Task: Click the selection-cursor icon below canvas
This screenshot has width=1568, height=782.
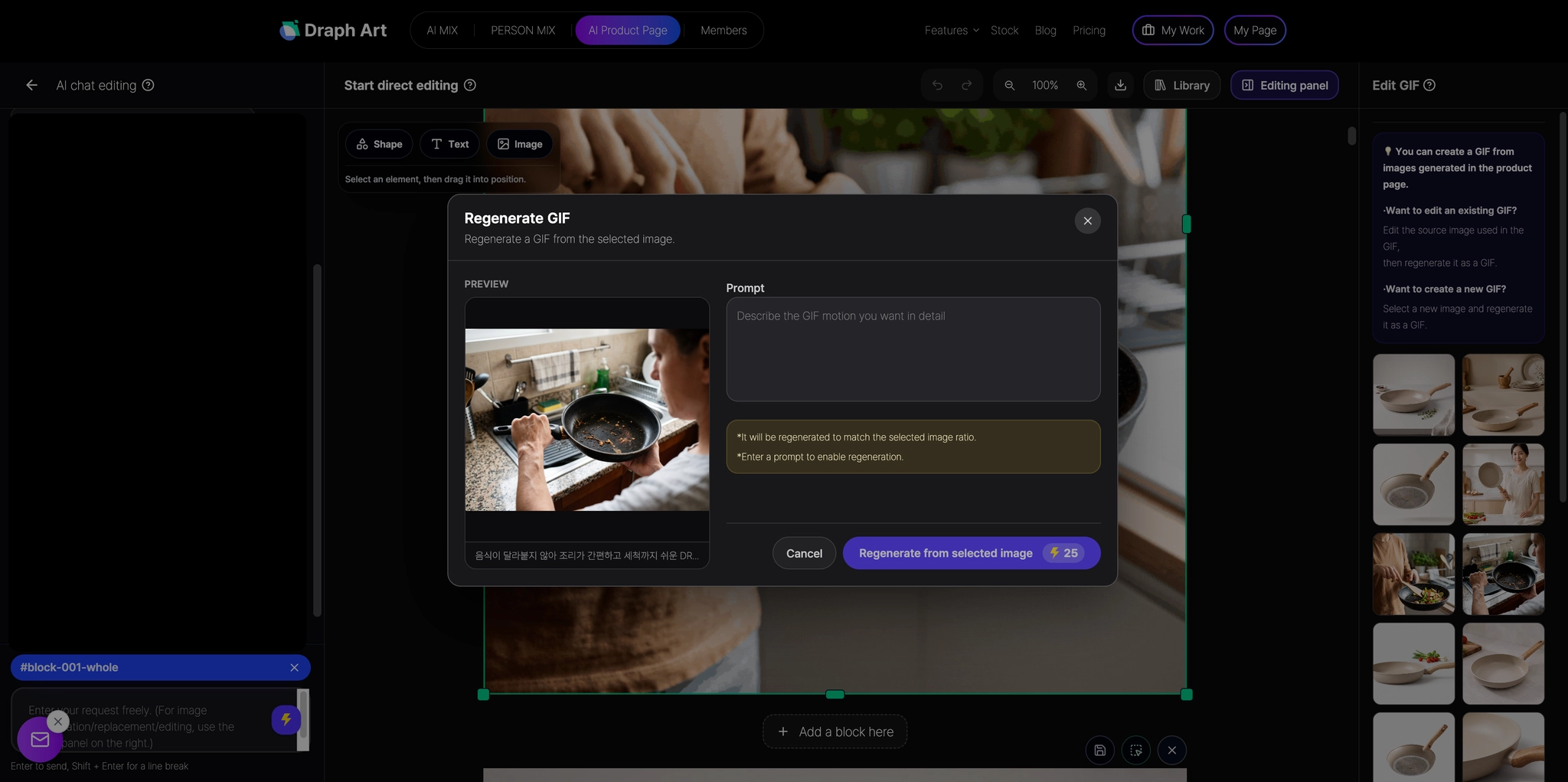Action: coord(1136,751)
